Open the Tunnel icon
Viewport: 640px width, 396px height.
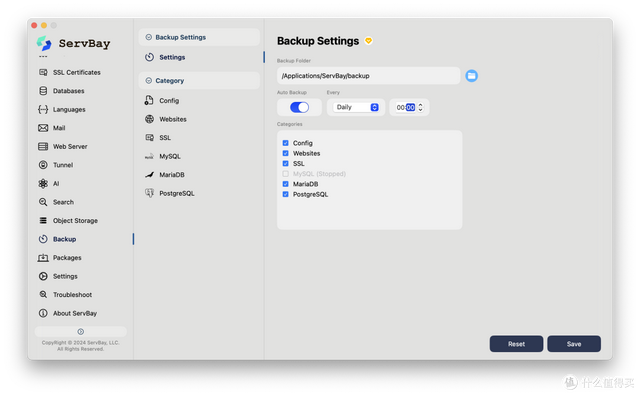point(43,165)
